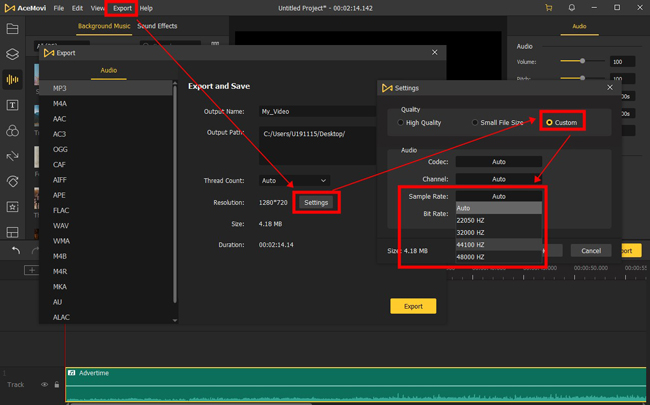Image resolution: width=650 pixels, height=405 pixels.
Task: Adjust the Pitch slider
Action: 582,78
